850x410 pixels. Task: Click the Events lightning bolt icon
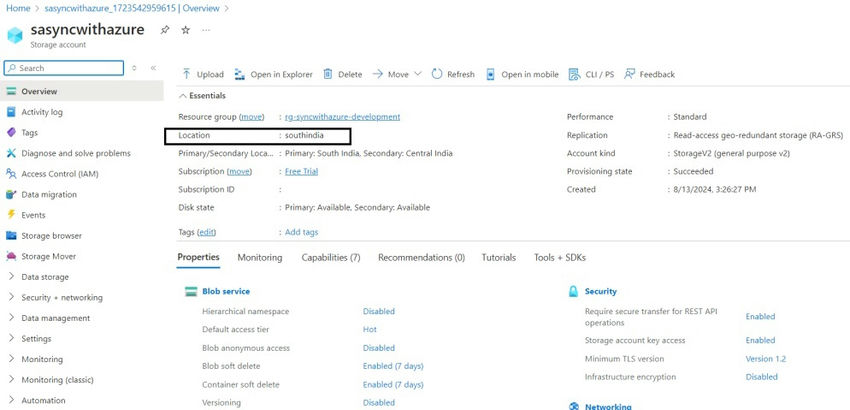pyautogui.click(x=11, y=215)
